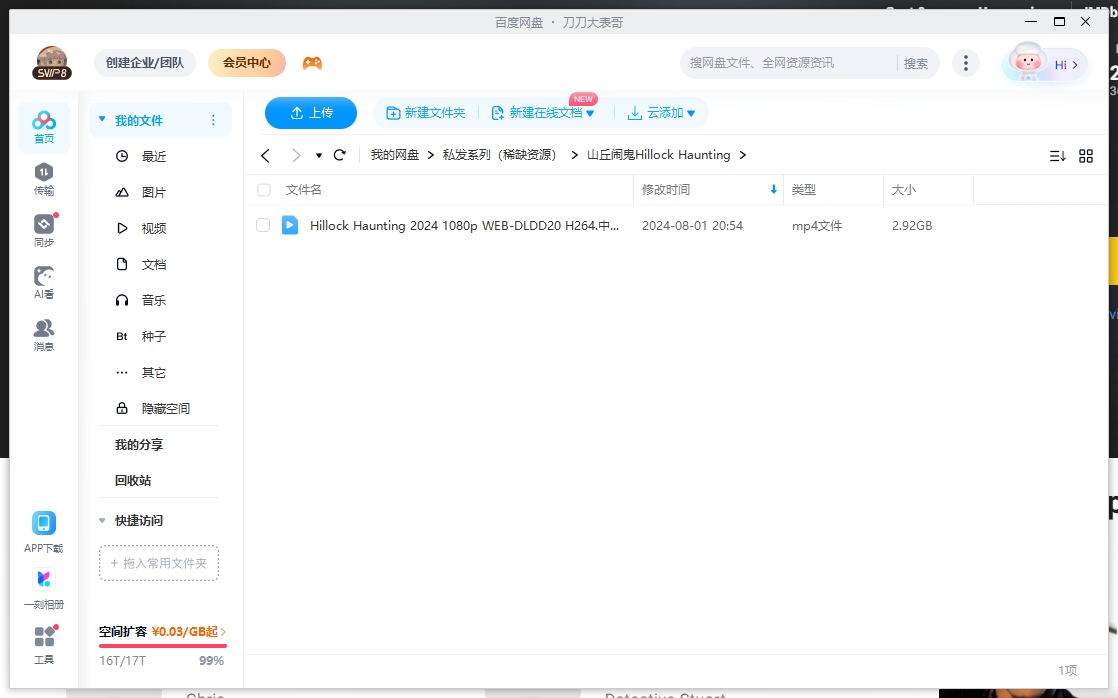Toggle sort direction on 修改时间 column
Image resolution: width=1118 pixels, height=698 pixels.
(x=772, y=189)
